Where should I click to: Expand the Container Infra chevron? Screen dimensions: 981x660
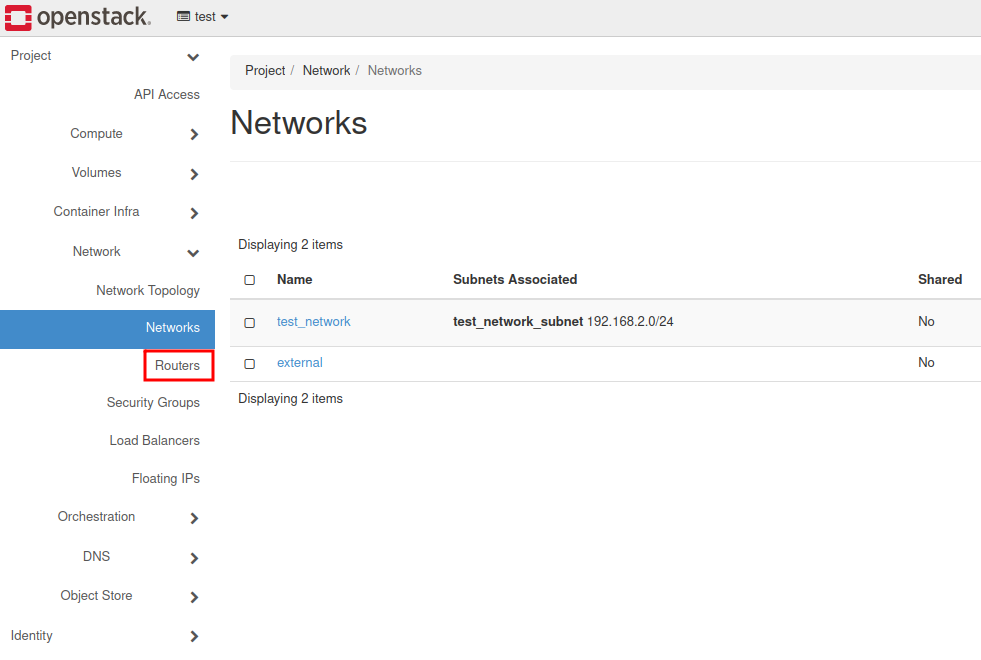194,213
